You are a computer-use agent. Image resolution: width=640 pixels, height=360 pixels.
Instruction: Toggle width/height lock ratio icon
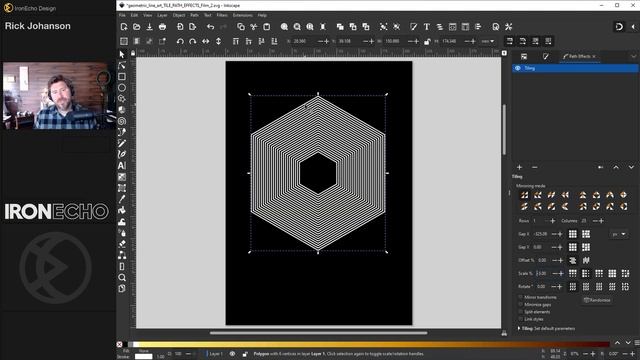coord(427,41)
